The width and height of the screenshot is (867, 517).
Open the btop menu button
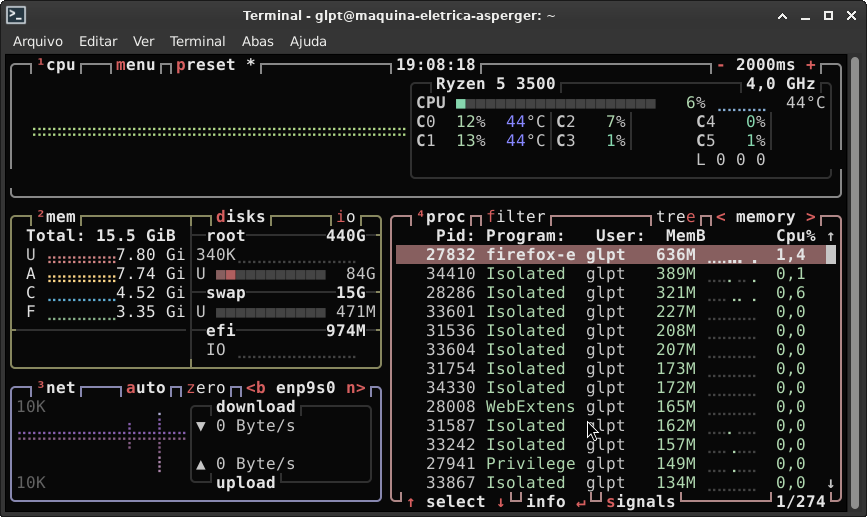coord(135,65)
